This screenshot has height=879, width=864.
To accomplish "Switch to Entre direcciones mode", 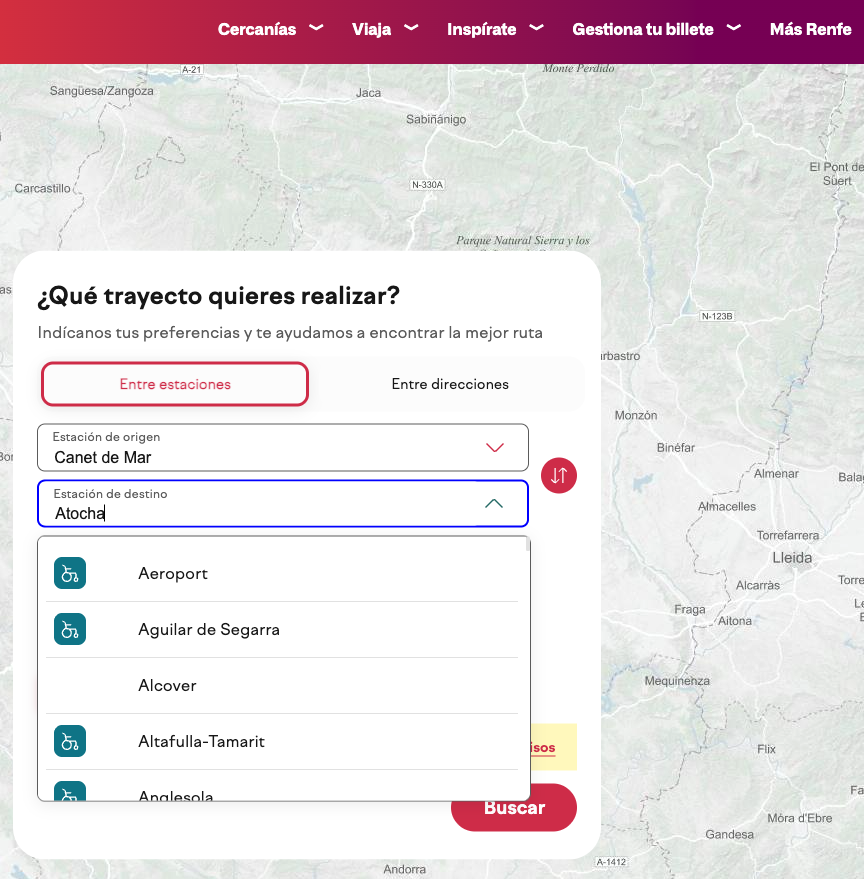I will (450, 384).
